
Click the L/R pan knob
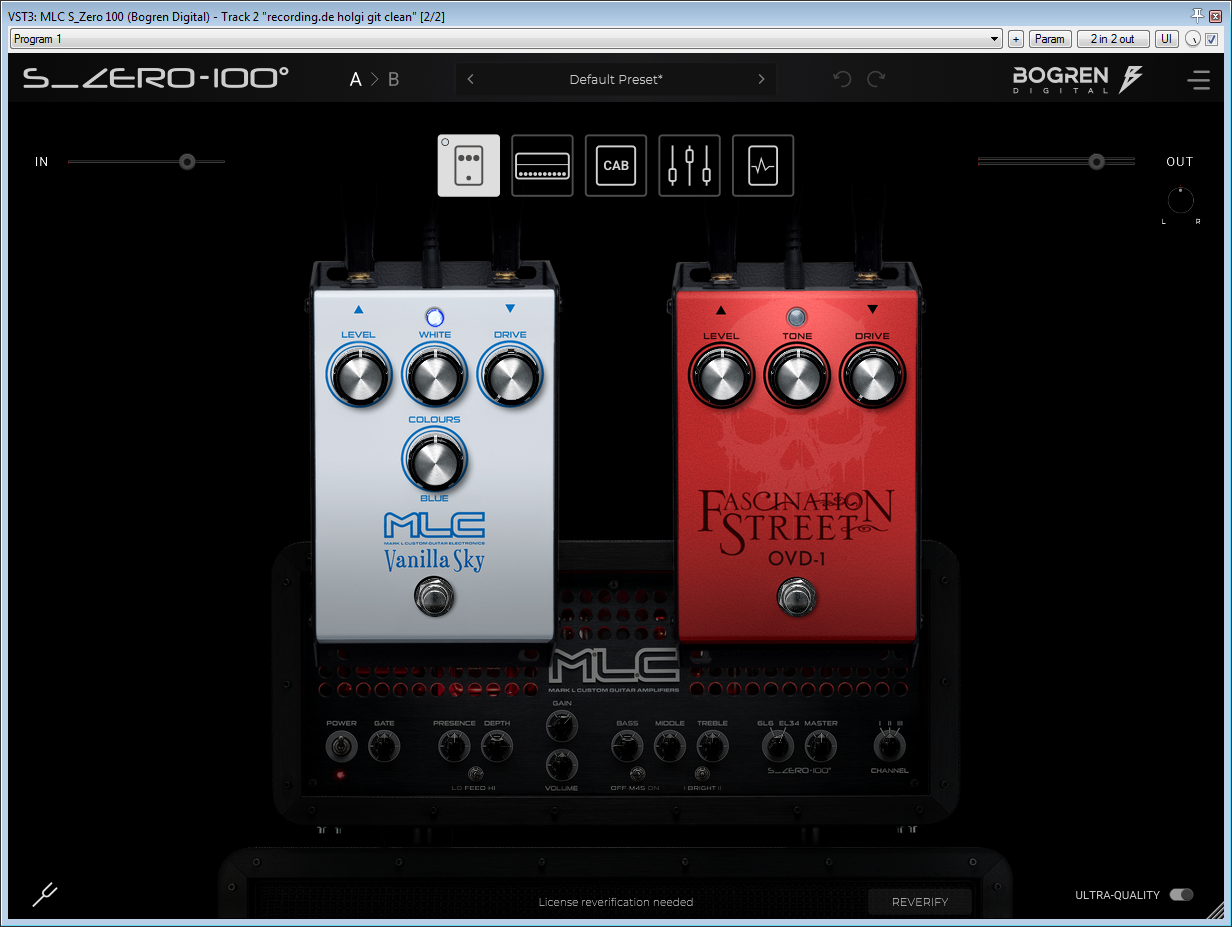click(1181, 200)
